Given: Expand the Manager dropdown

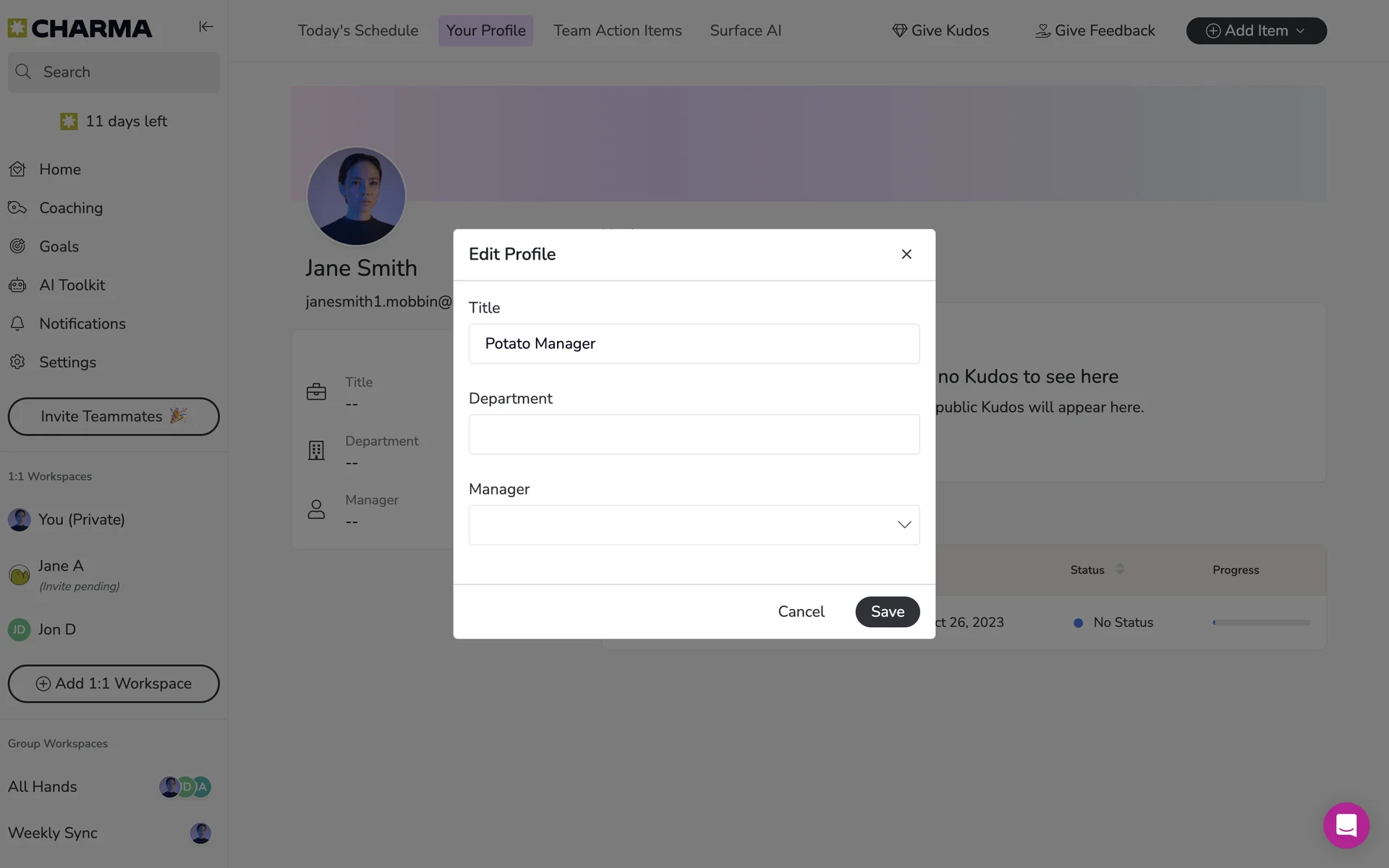Looking at the screenshot, I should click(x=694, y=525).
